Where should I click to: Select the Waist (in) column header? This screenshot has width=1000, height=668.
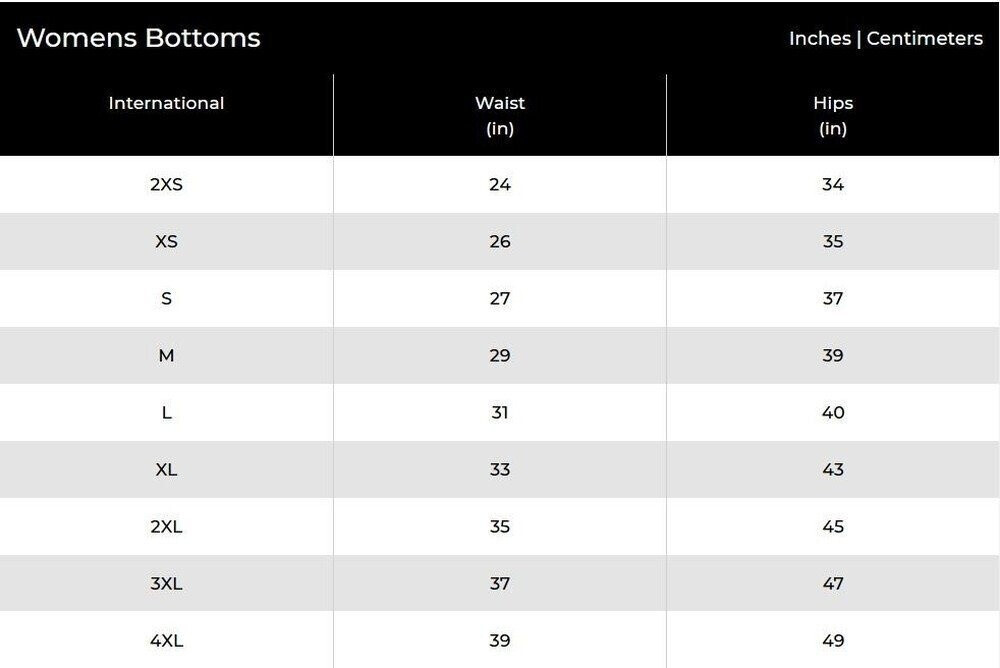500,115
